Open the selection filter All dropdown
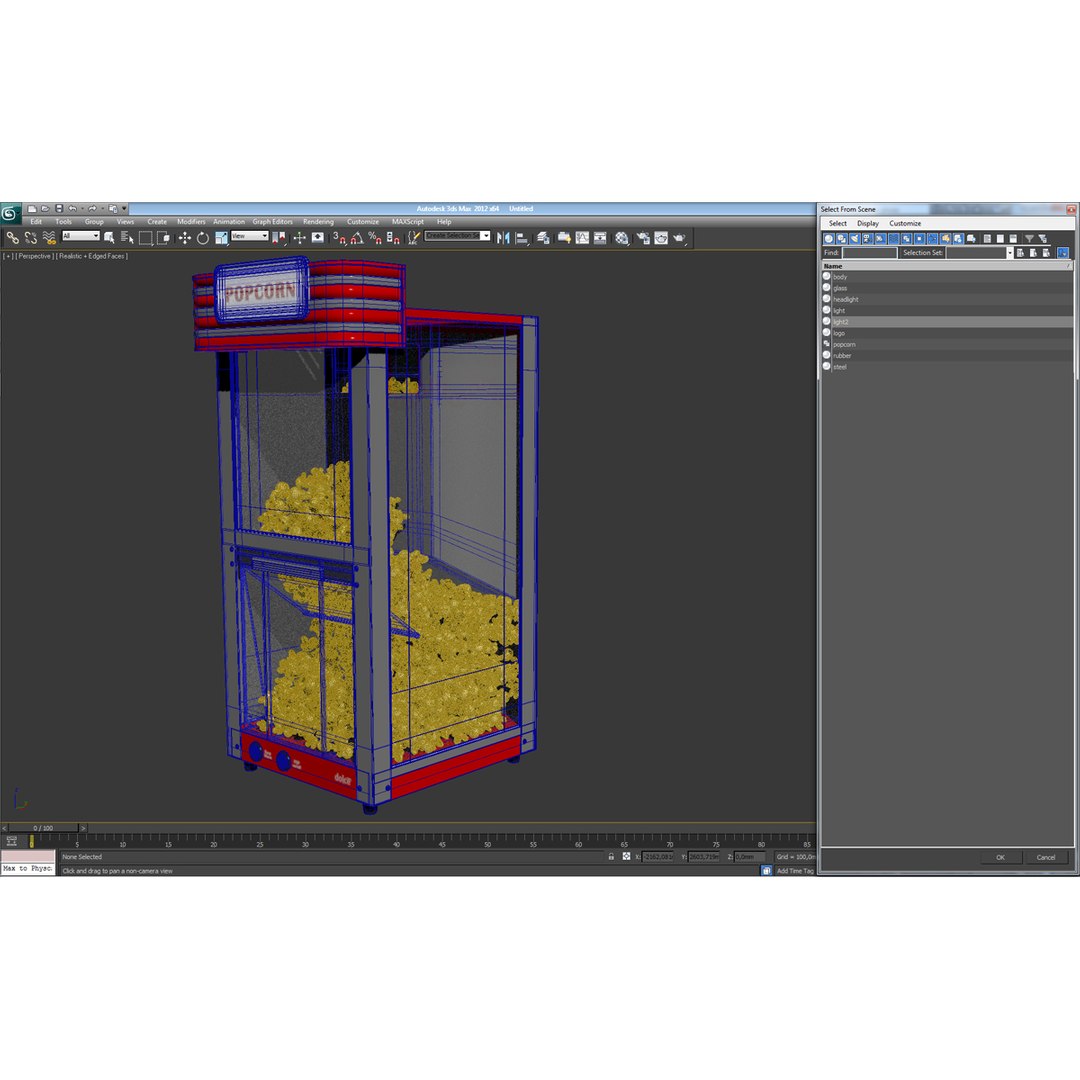Image resolution: width=1080 pixels, height=1080 pixels. coord(81,236)
